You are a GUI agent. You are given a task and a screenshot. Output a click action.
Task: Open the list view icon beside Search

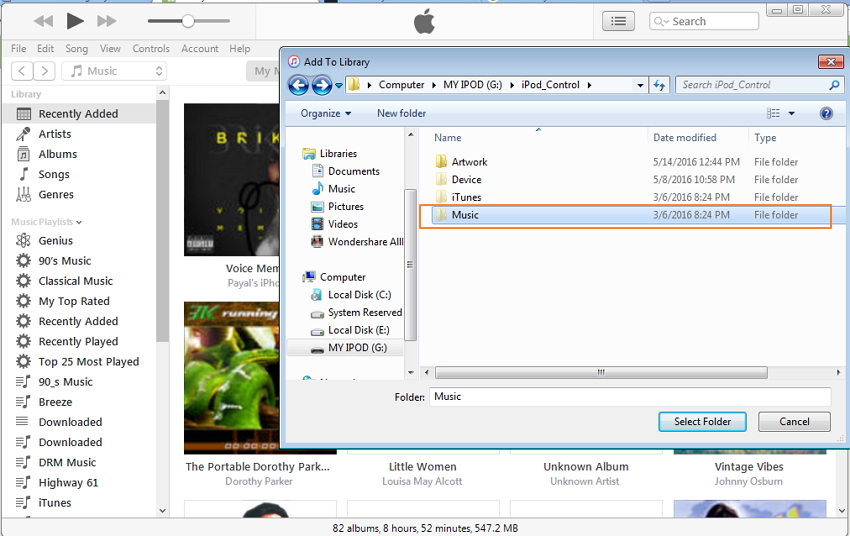[619, 21]
